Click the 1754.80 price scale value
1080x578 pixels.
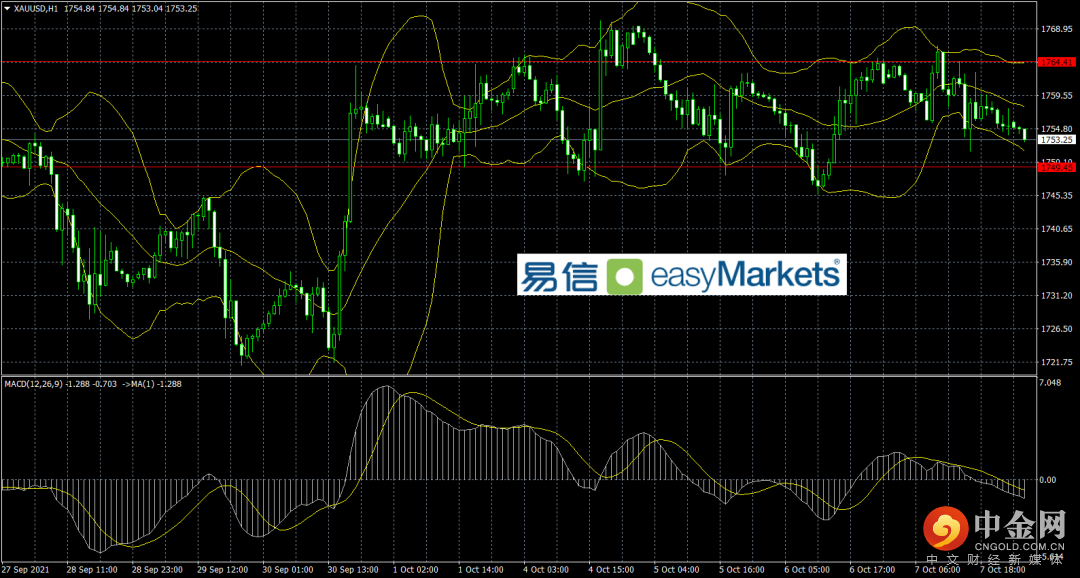(1058, 128)
